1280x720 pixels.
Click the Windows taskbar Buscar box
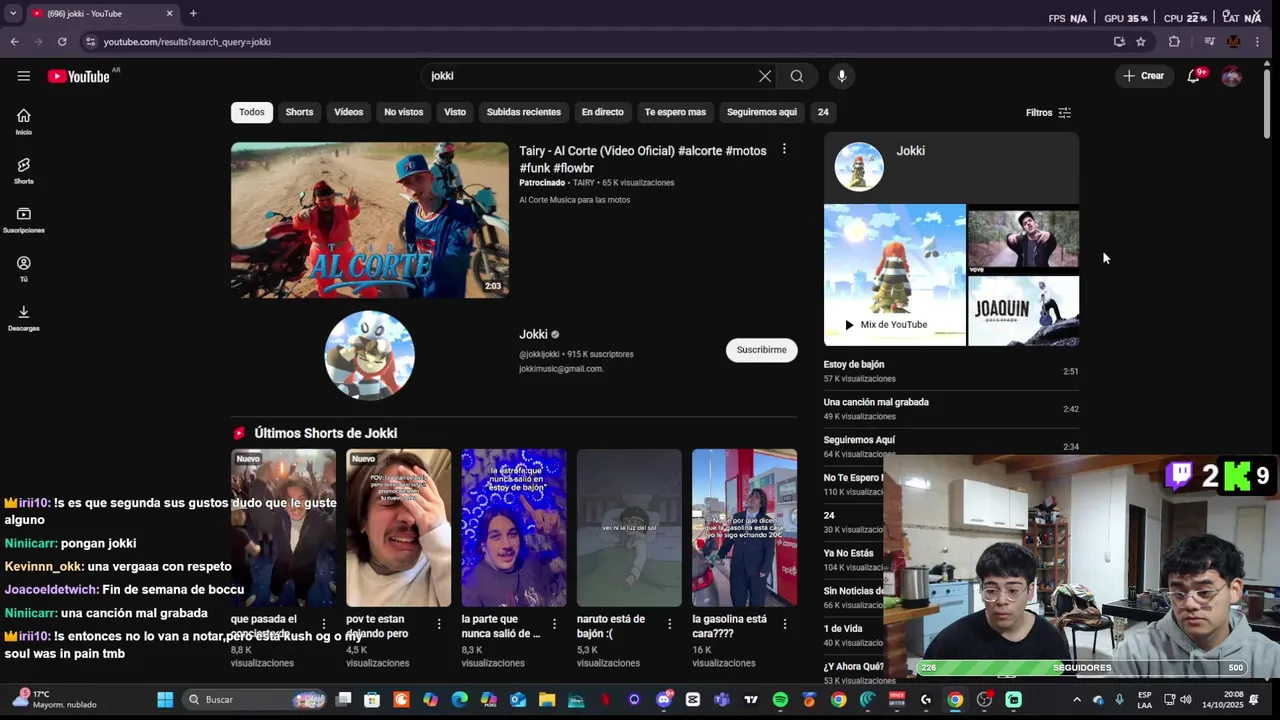pyautogui.click(x=255, y=700)
